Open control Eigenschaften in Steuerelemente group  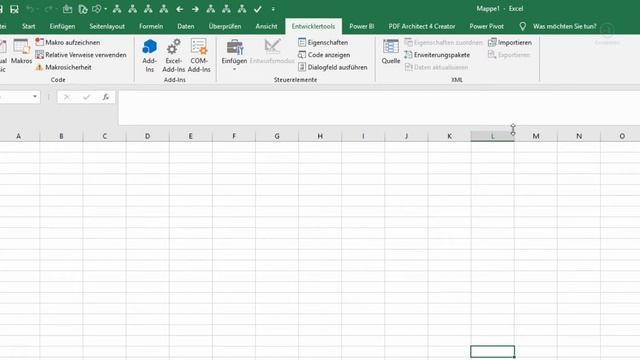pyautogui.click(x=323, y=42)
